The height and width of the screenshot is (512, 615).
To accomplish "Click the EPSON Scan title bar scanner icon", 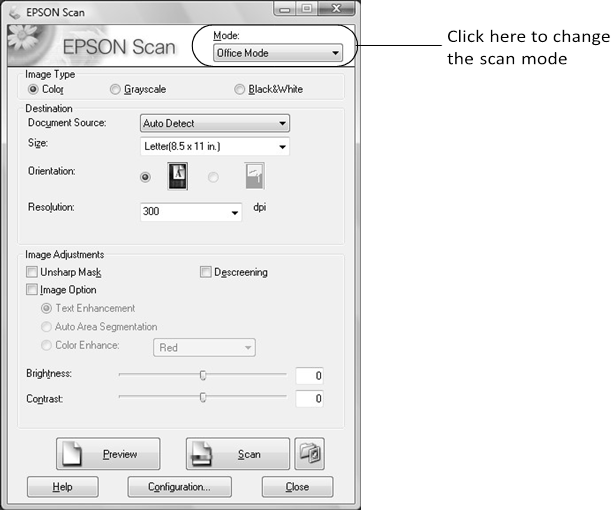I will click(15, 13).
